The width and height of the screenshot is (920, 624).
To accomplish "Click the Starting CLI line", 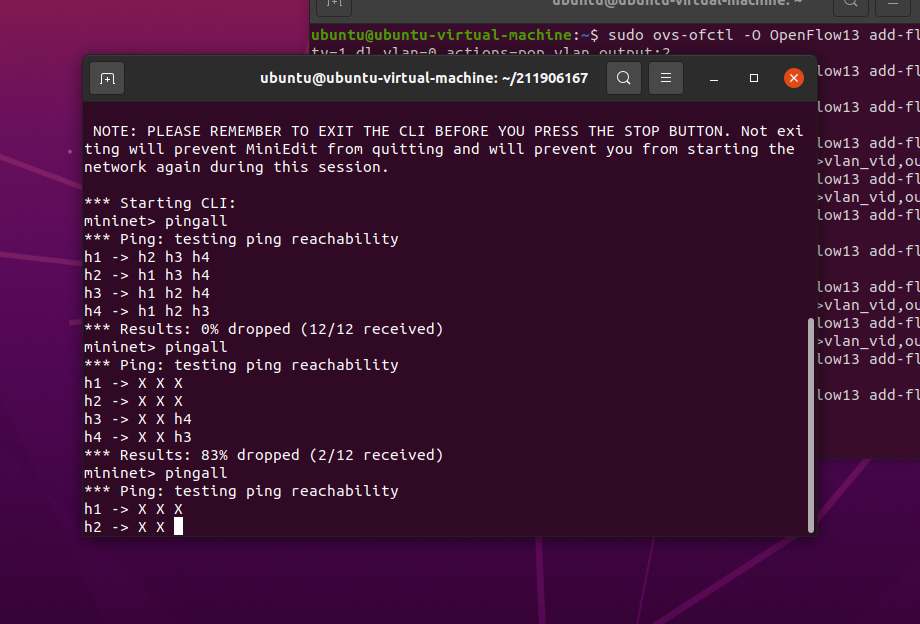I will point(160,203).
